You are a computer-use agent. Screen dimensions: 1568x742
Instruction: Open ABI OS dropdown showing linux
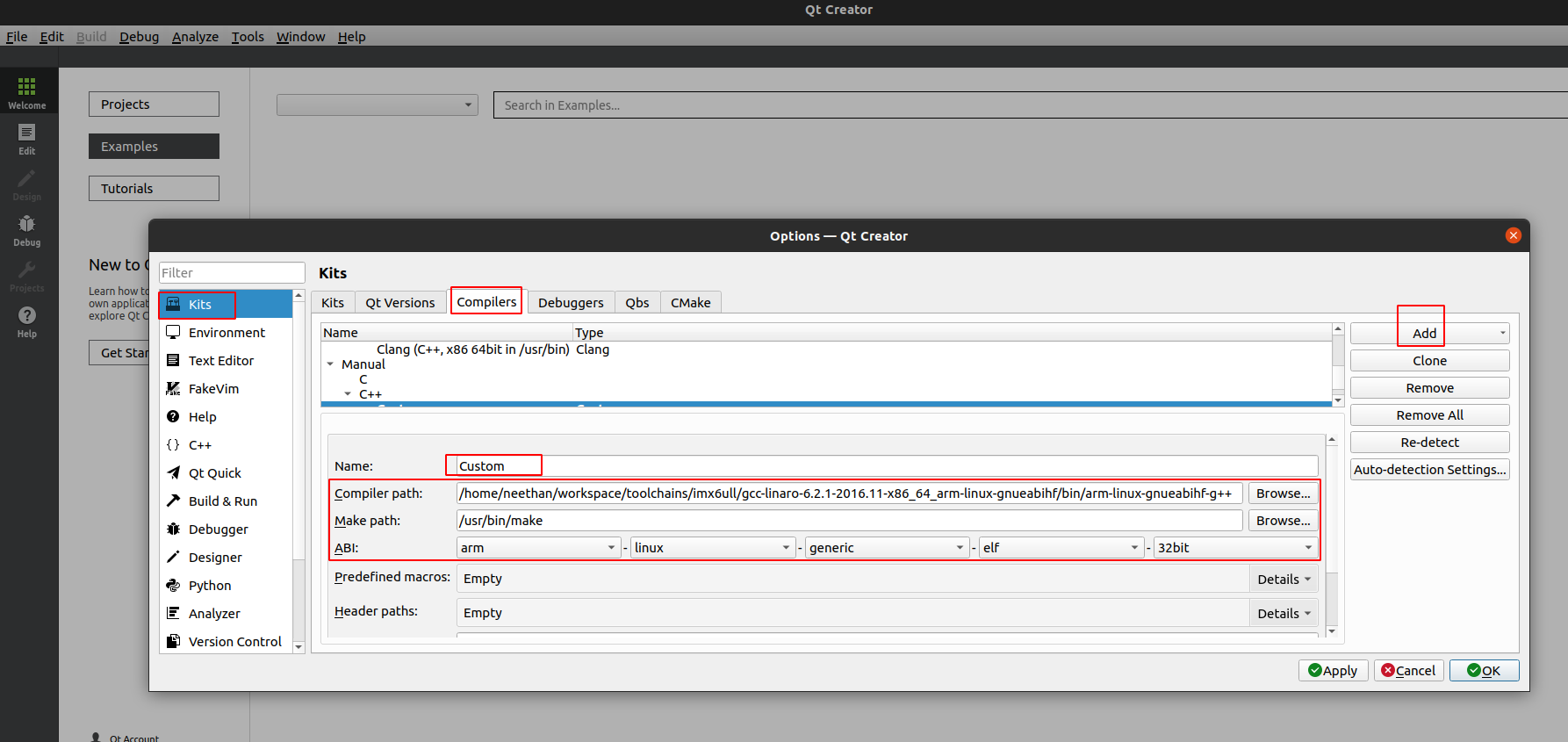(712, 547)
